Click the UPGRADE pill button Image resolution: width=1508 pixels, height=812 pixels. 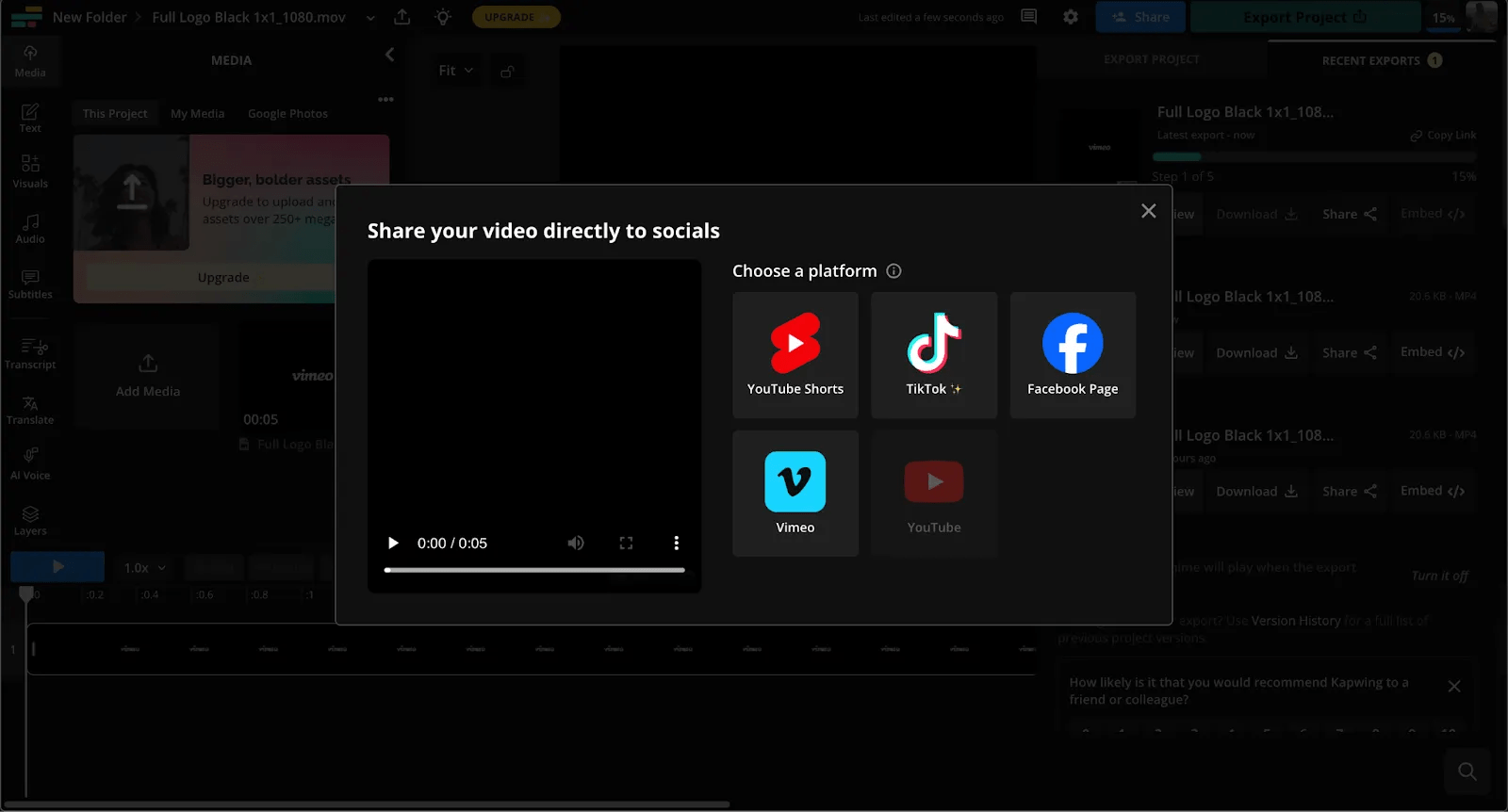(x=516, y=17)
